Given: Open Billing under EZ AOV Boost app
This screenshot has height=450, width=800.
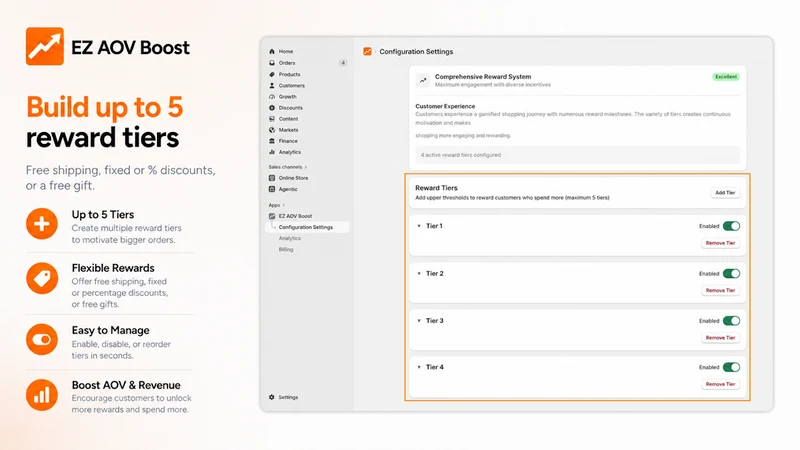Looking at the screenshot, I should 286,249.
